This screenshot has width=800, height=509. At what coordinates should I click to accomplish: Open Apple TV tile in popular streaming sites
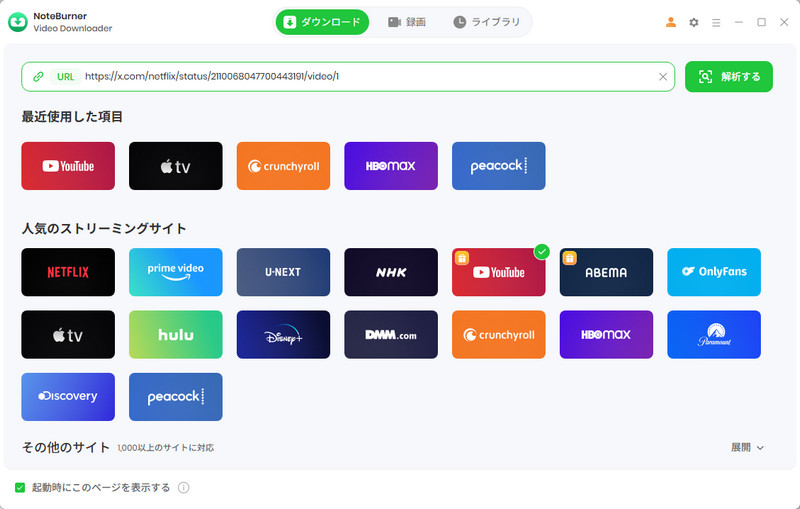click(x=68, y=335)
